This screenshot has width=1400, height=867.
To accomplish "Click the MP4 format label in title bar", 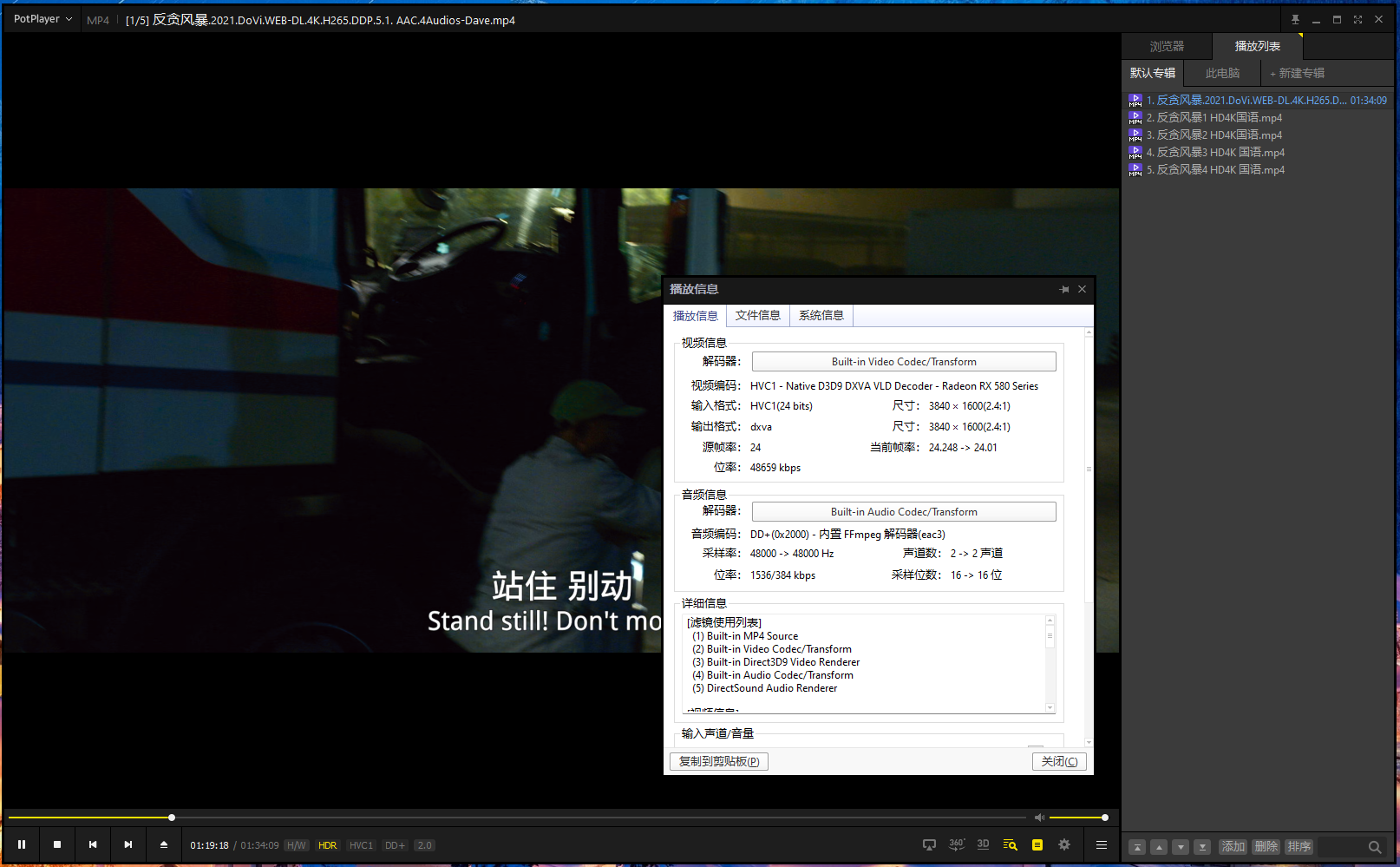I will (98, 20).
